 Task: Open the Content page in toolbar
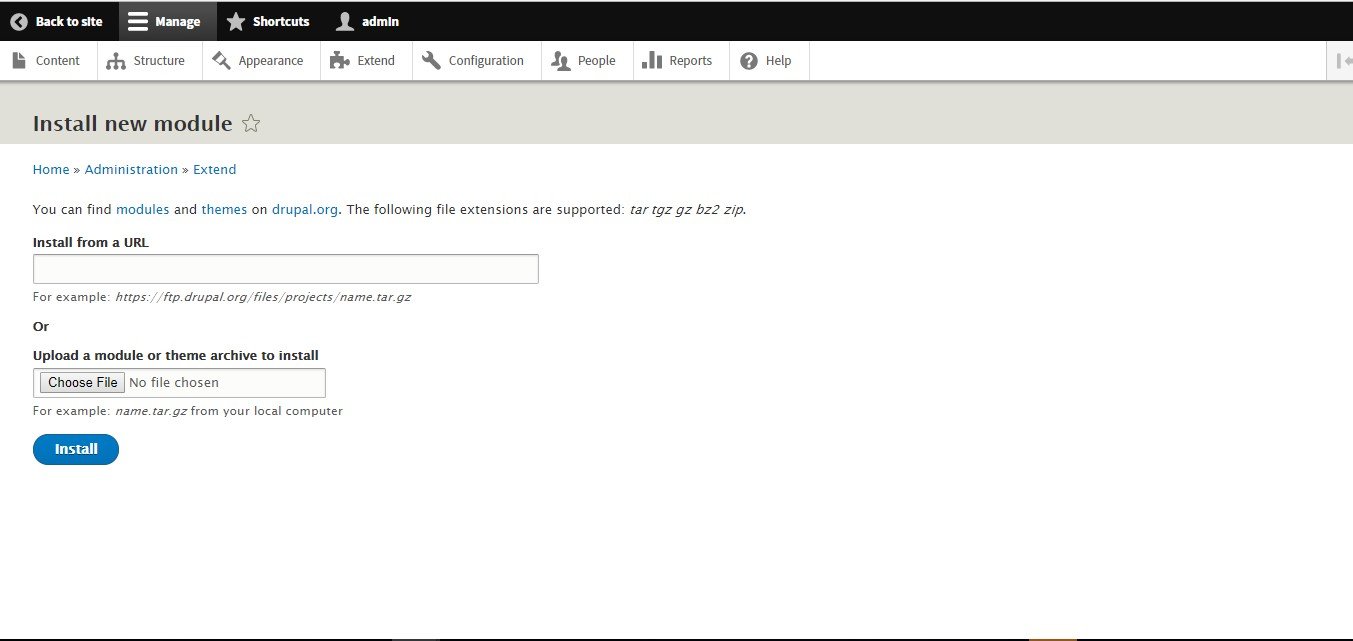(x=47, y=61)
